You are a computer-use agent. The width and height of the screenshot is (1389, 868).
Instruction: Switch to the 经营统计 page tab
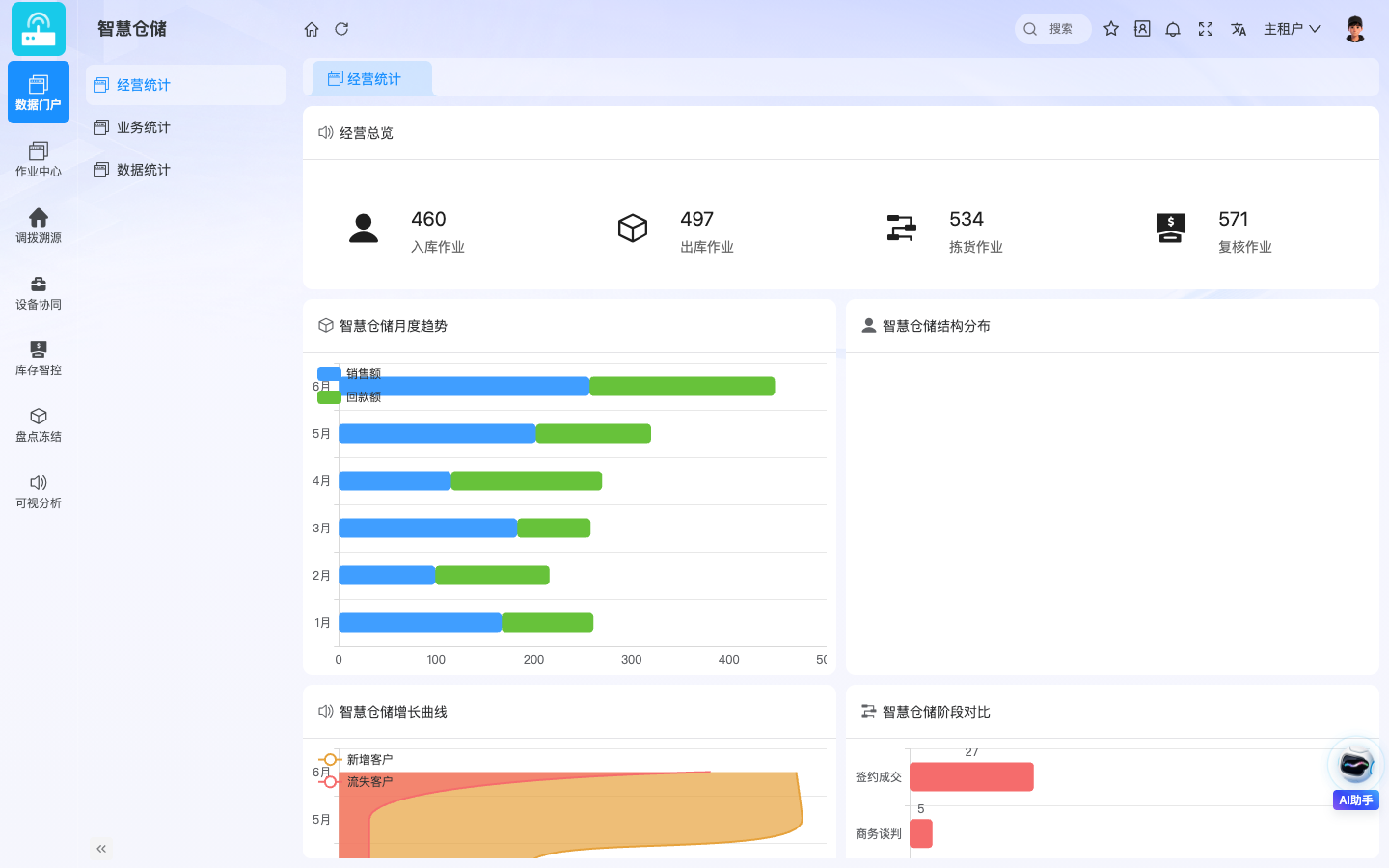click(x=372, y=79)
